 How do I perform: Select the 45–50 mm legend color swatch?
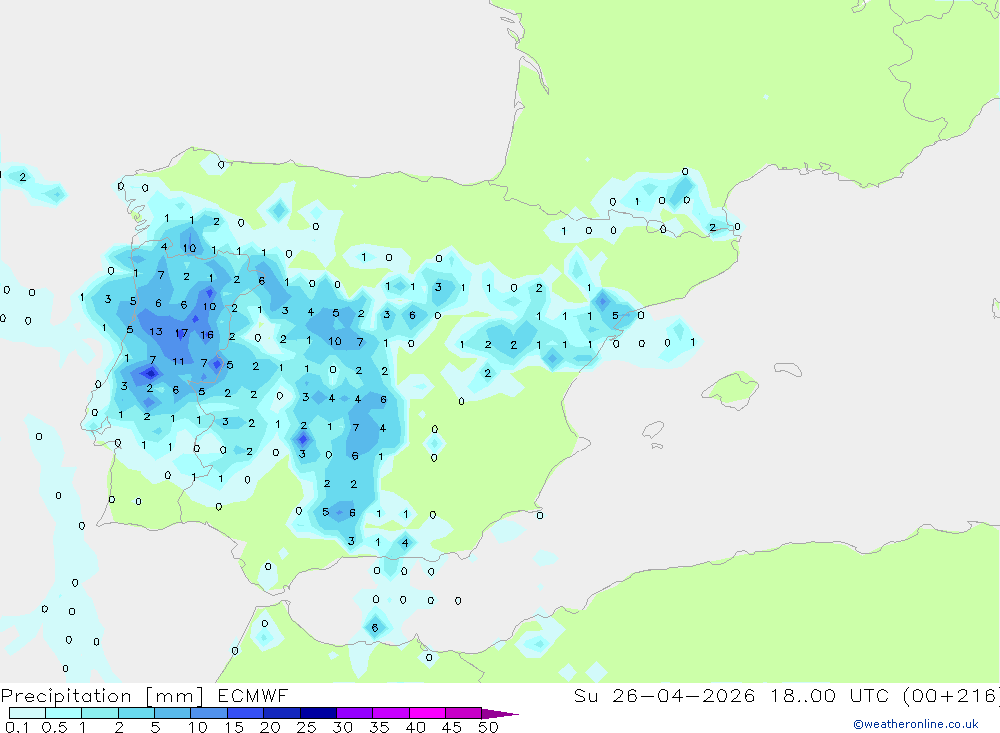(464, 713)
